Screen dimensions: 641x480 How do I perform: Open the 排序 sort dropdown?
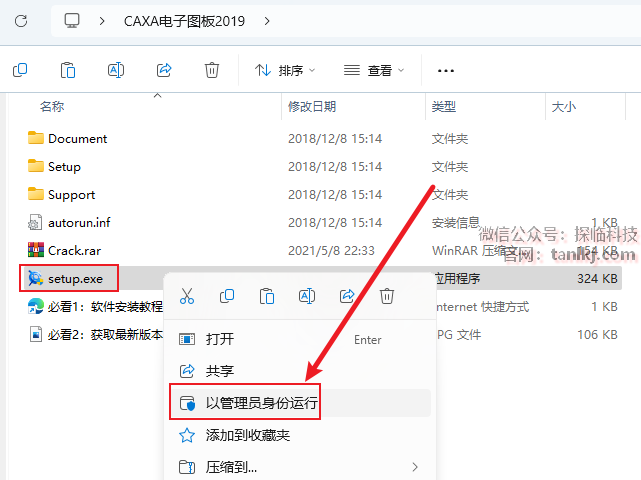285,70
